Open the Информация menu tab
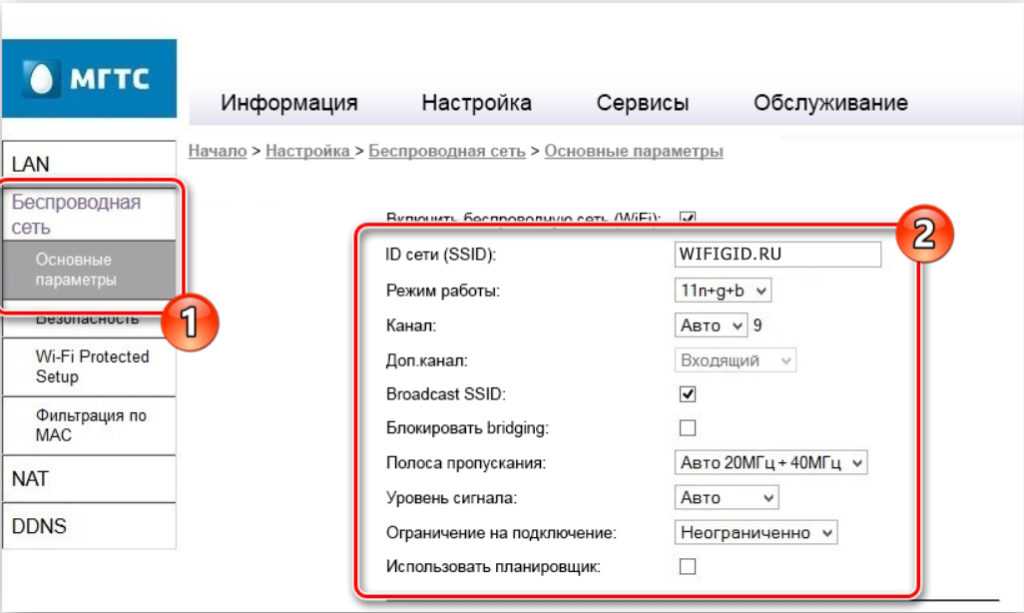The width and height of the screenshot is (1024, 613). pyautogui.click(x=289, y=103)
